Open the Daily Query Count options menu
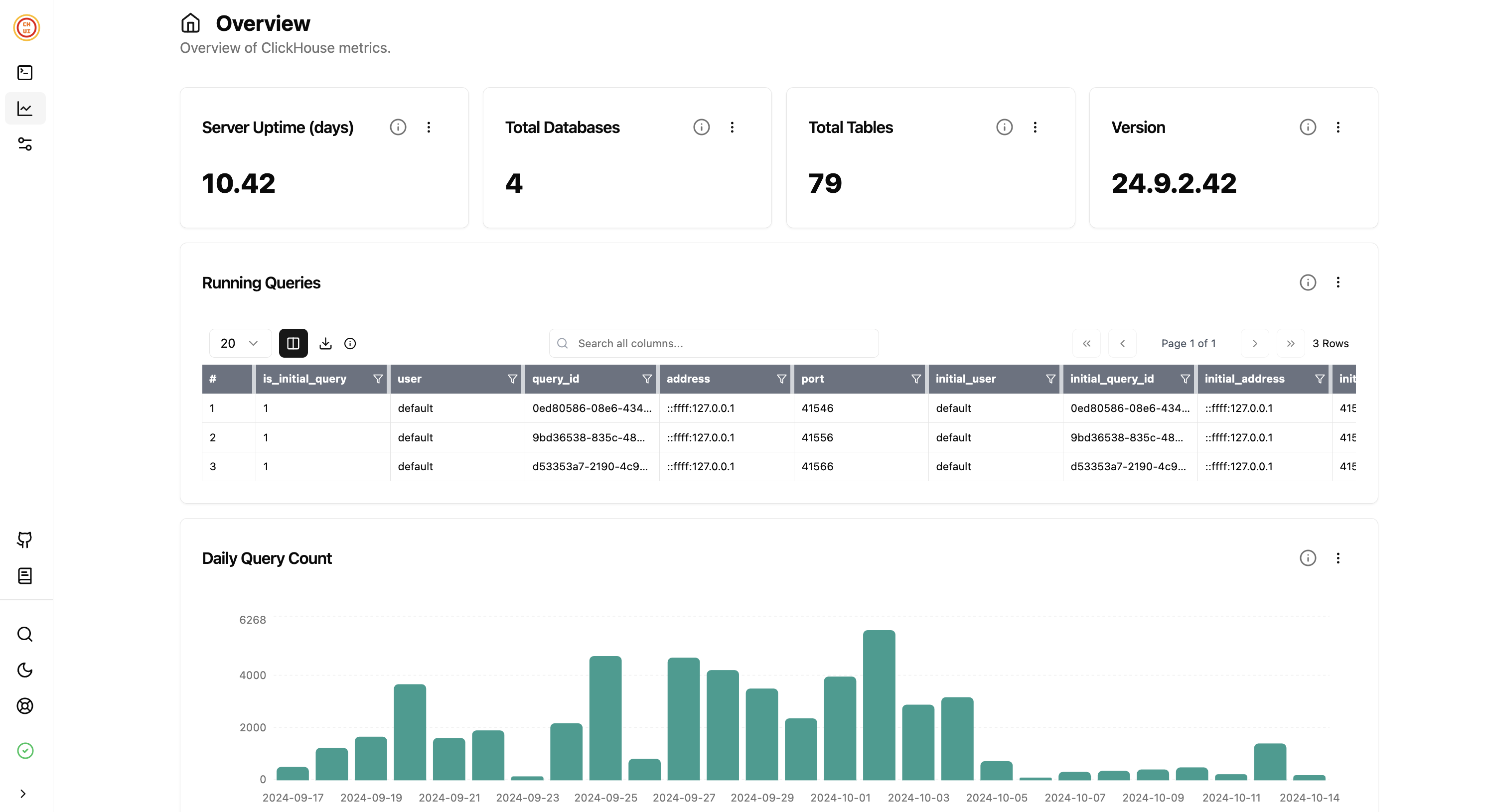1486x812 pixels. click(1338, 558)
